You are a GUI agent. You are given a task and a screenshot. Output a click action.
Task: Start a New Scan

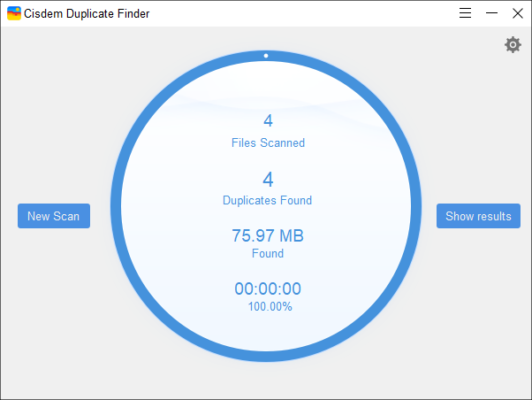[54, 216]
